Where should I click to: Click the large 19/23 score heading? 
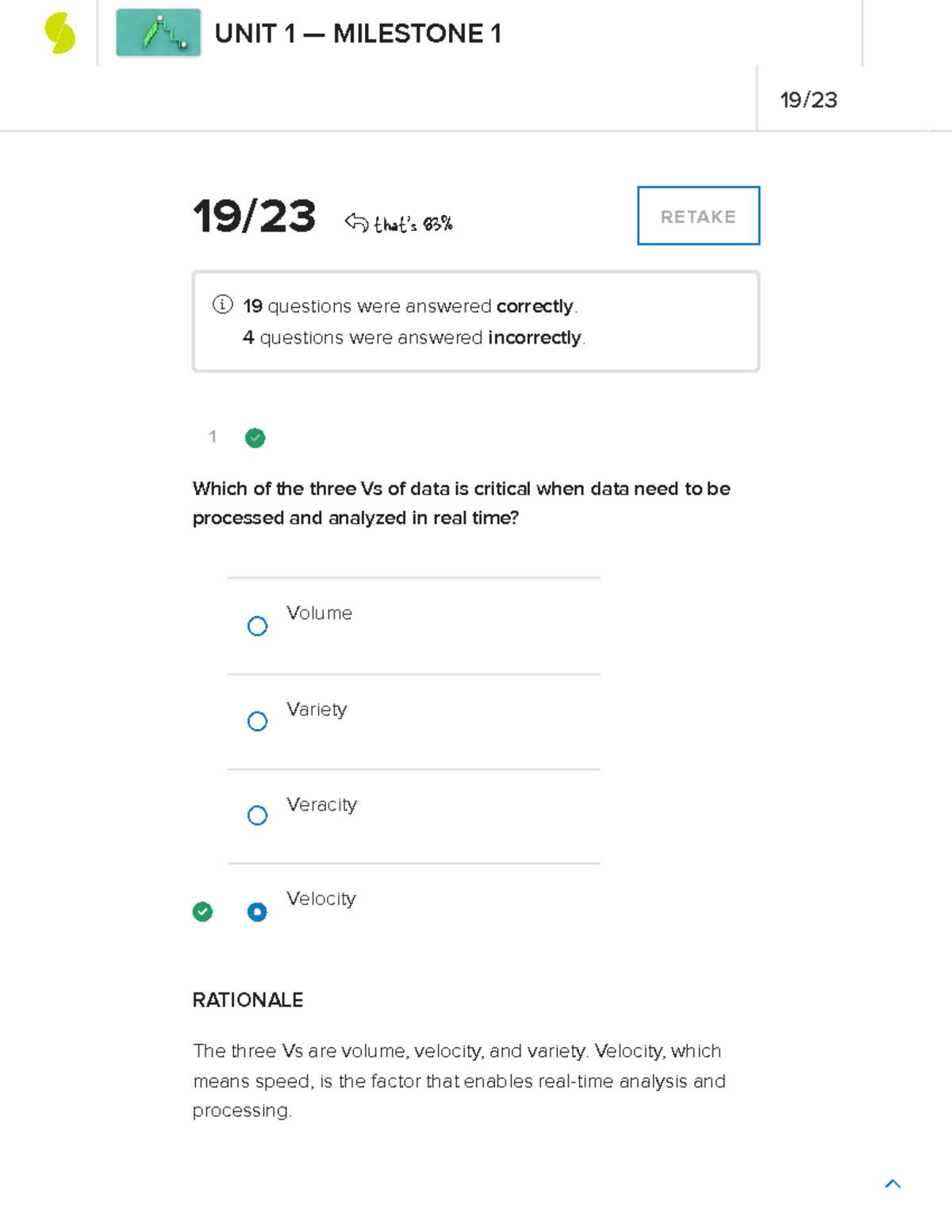pyautogui.click(x=254, y=216)
